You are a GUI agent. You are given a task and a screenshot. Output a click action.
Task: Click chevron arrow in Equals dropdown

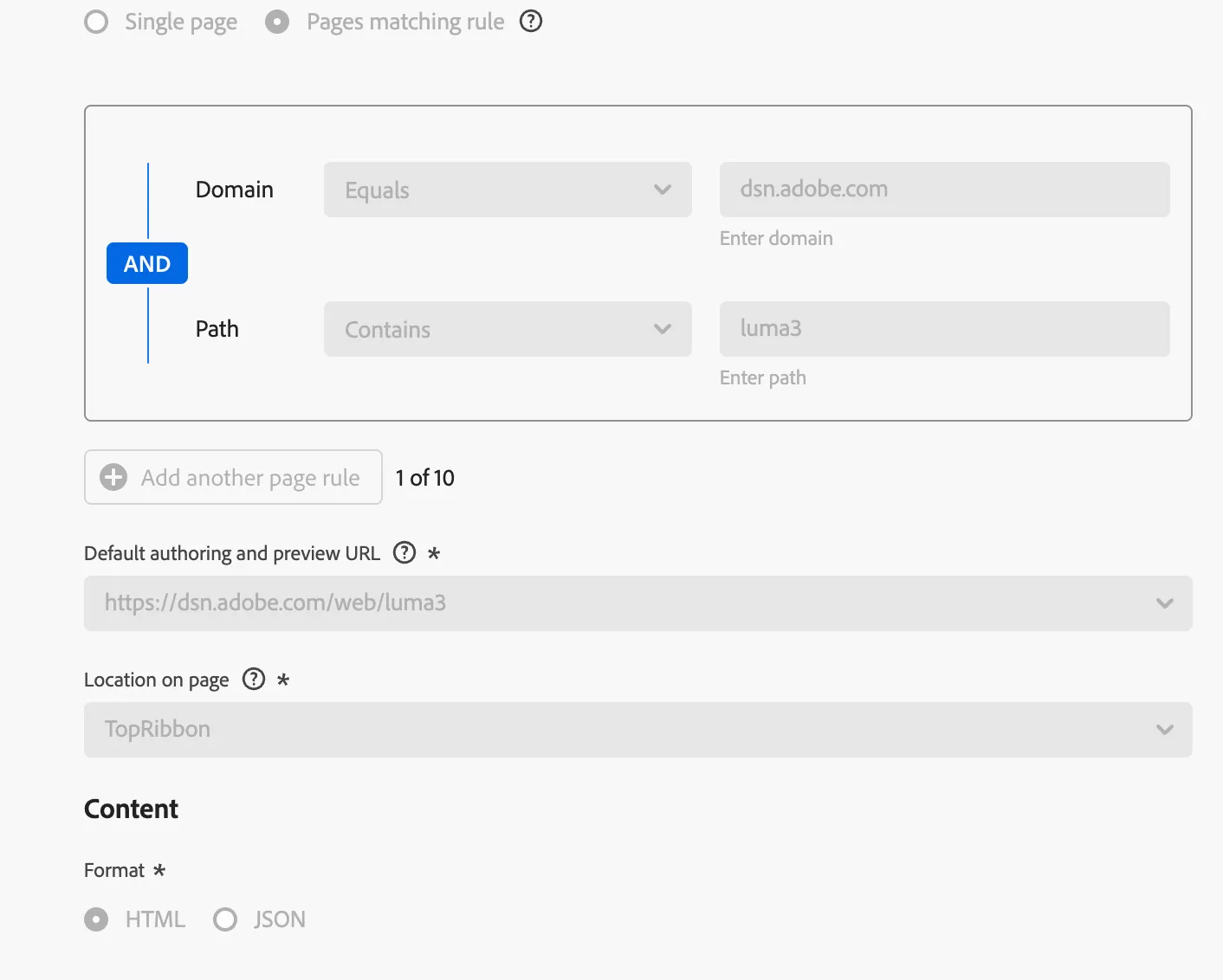coord(663,190)
